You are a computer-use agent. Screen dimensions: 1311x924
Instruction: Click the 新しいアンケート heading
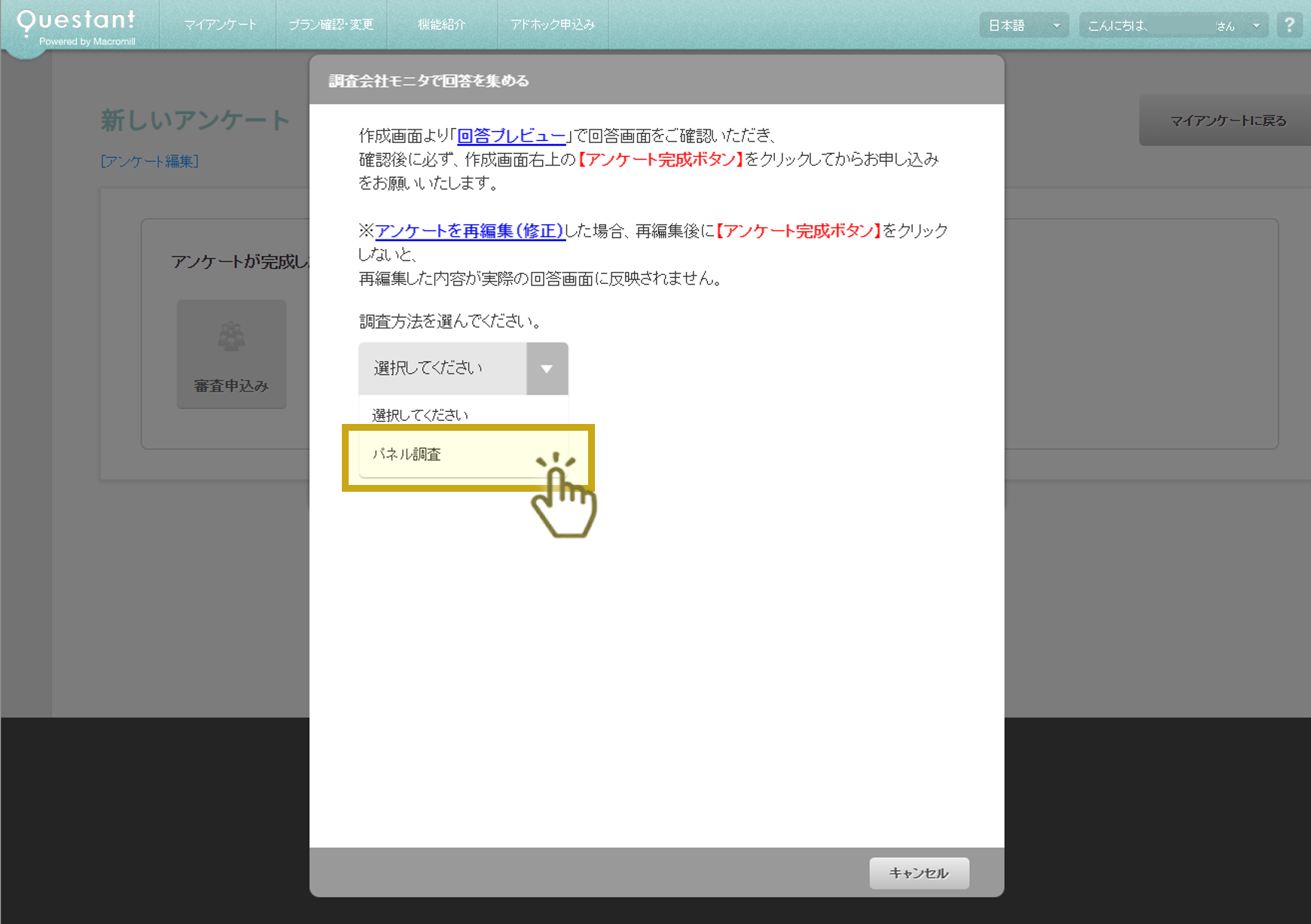(x=194, y=120)
